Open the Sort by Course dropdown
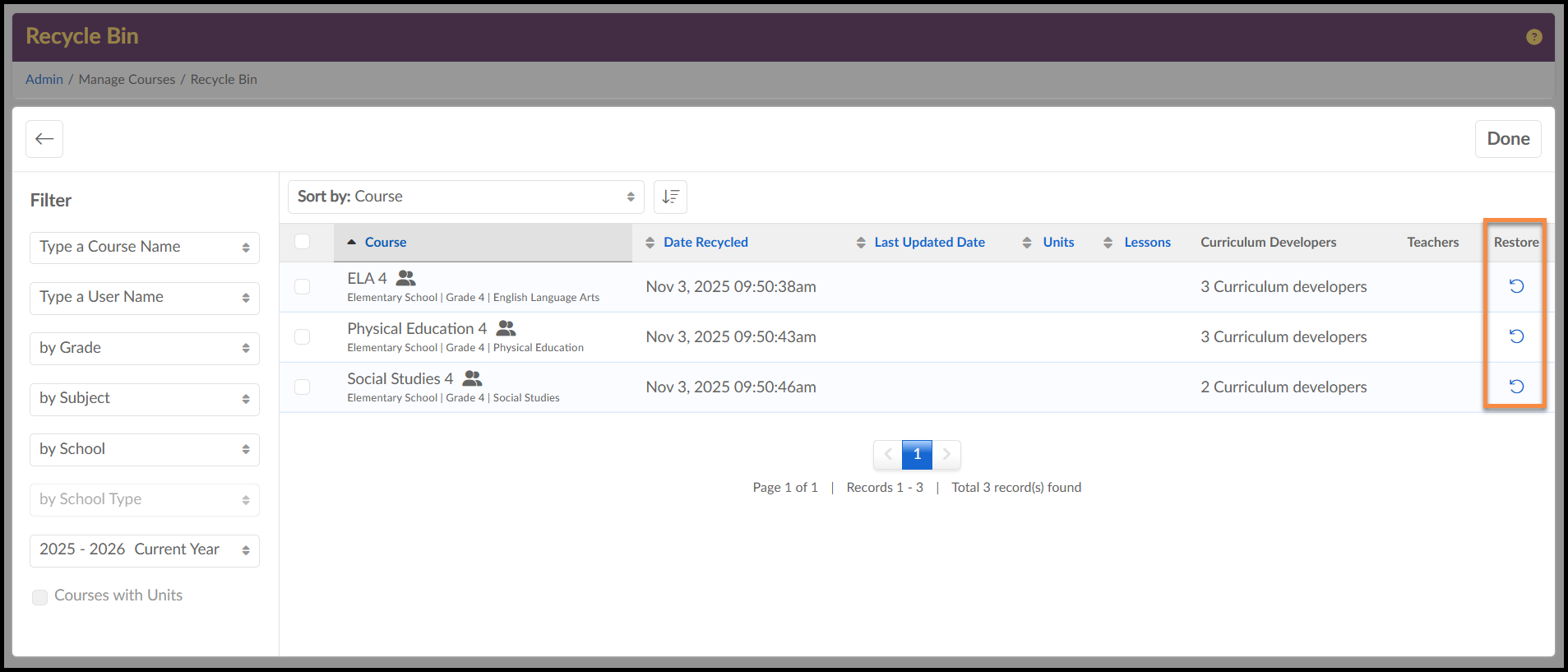The image size is (1568, 672). (x=465, y=197)
